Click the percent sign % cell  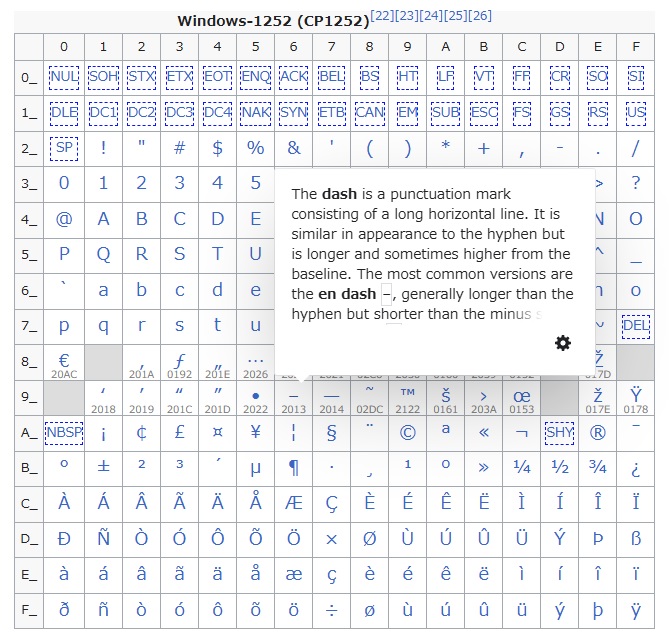(x=256, y=148)
